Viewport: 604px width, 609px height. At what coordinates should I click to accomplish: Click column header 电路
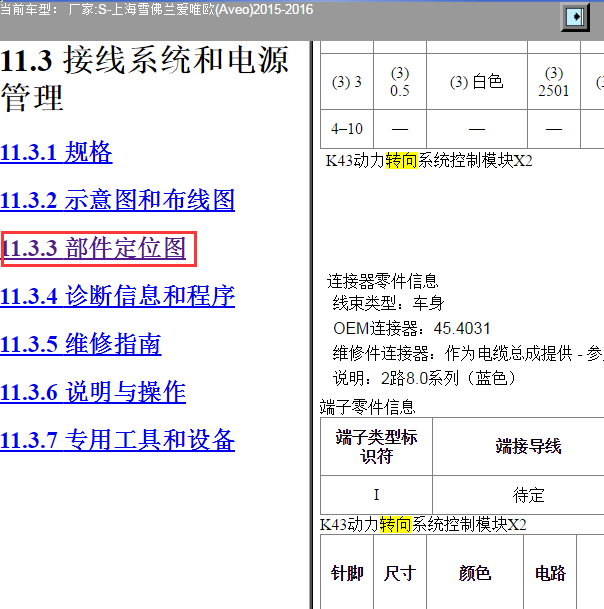pyautogui.click(x=550, y=573)
